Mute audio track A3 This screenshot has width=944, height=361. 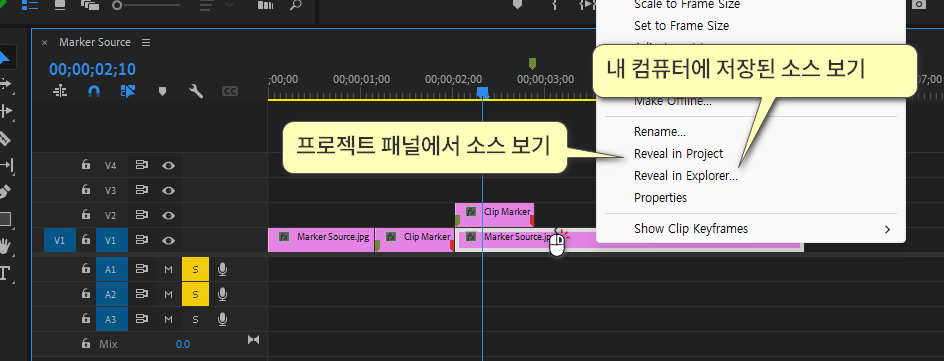coord(169,319)
